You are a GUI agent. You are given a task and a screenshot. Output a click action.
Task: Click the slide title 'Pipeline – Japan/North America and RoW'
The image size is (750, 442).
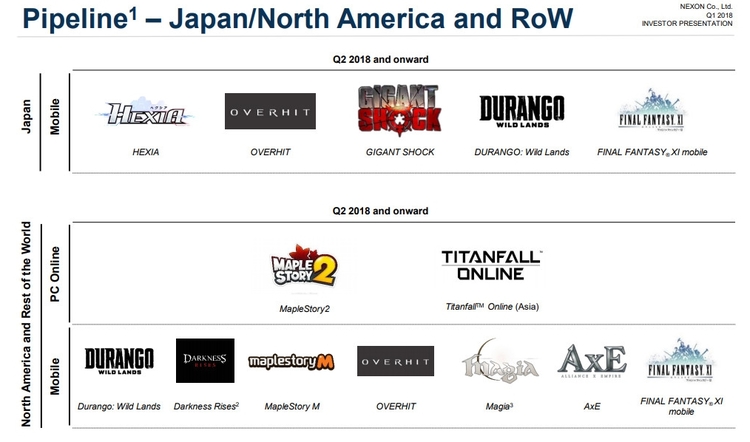(x=298, y=19)
